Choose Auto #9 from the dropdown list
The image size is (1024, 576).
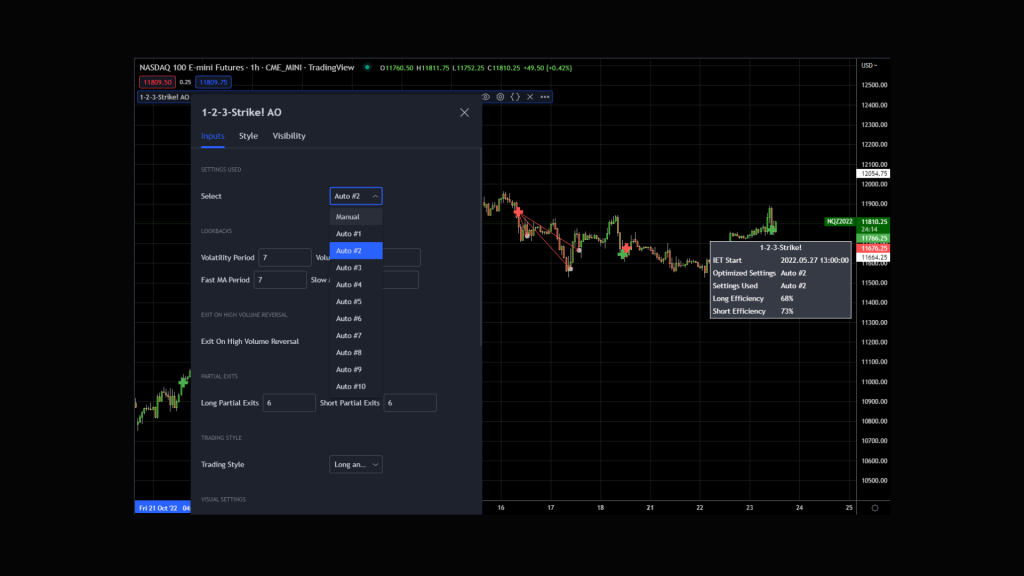click(x=356, y=370)
